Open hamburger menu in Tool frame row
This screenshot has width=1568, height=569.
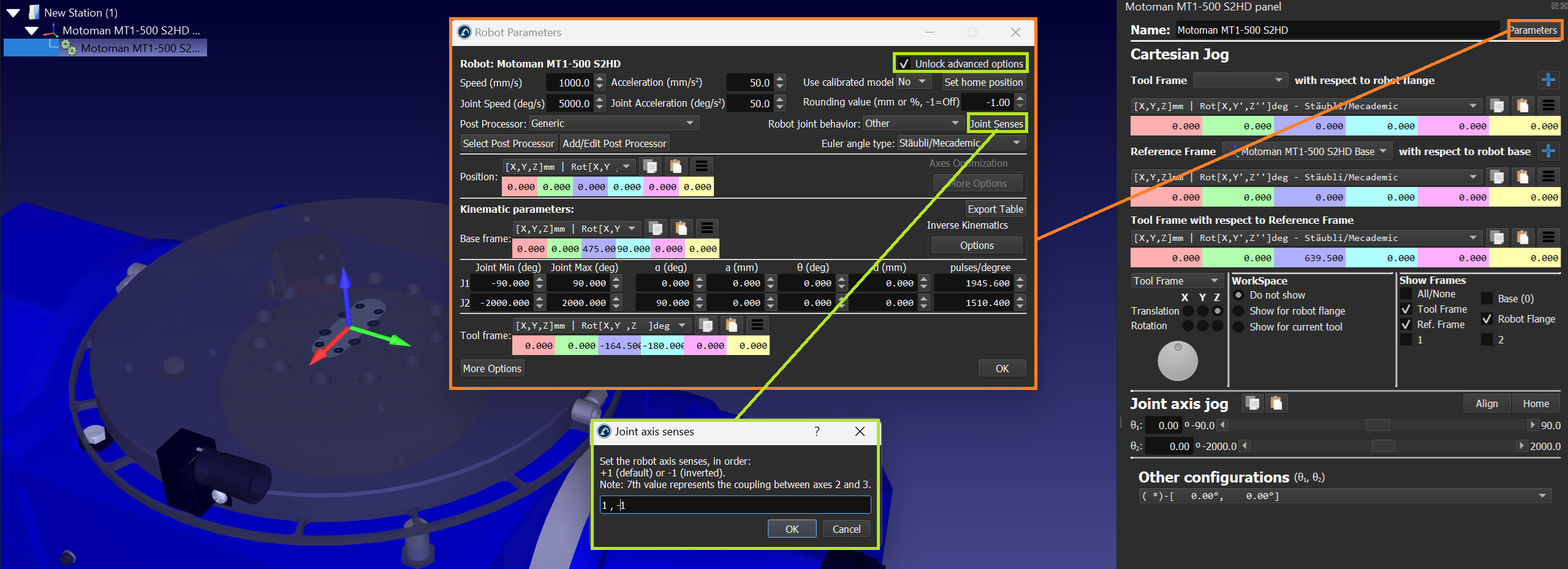(757, 325)
